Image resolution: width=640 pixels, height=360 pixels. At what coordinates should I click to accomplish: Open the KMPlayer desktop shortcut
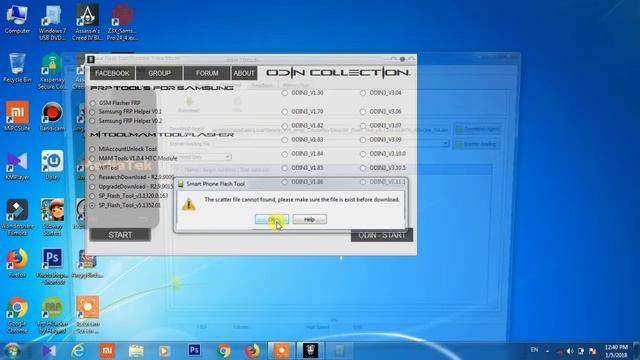(x=17, y=166)
